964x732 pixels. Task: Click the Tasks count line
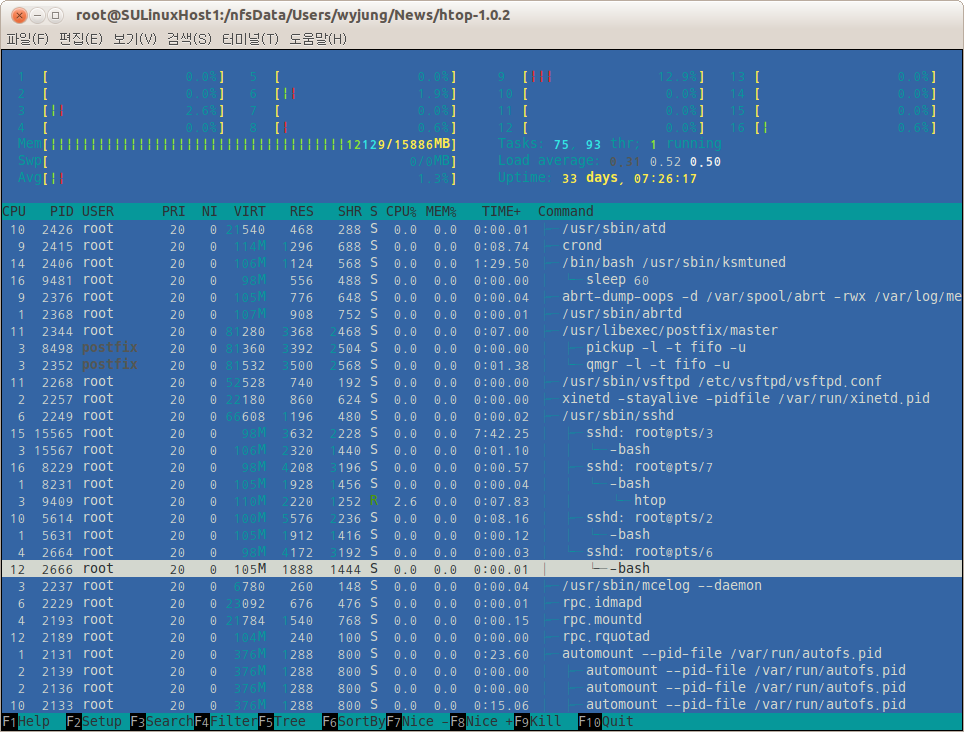[609, 144]
